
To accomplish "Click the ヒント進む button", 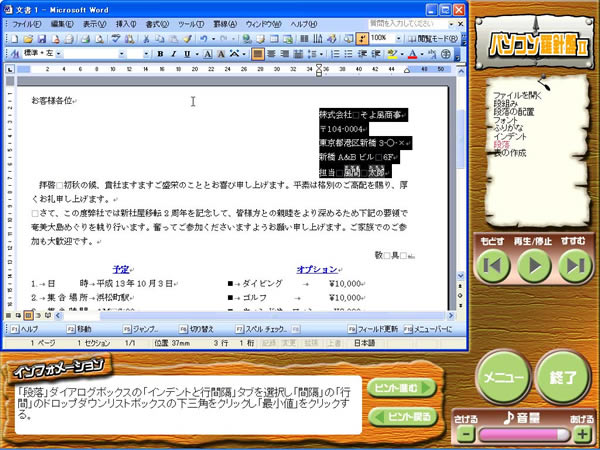I will pyautogui.click(x=402, y=388).
